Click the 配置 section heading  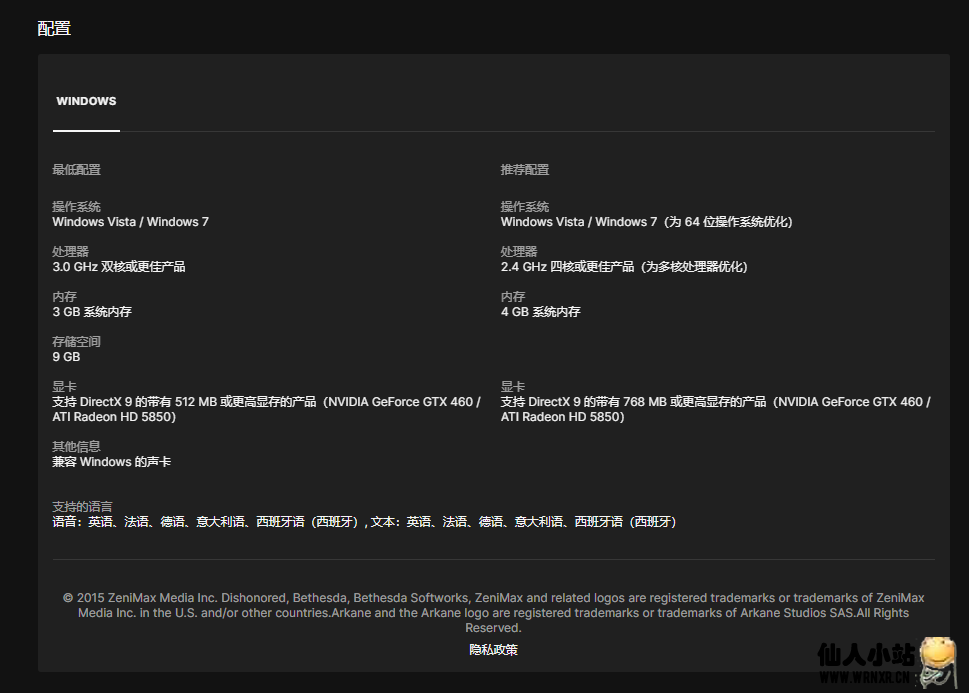pos(54,28)
